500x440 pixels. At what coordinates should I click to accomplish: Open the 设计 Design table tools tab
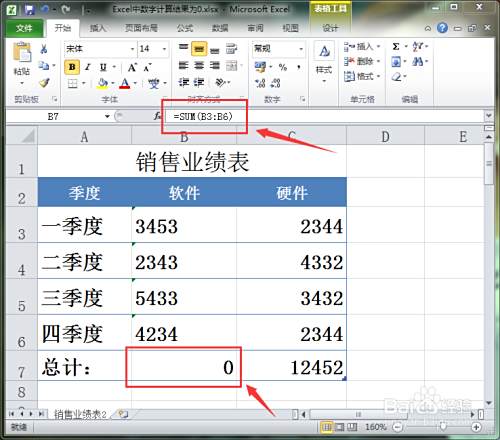(x=330, y=28)
